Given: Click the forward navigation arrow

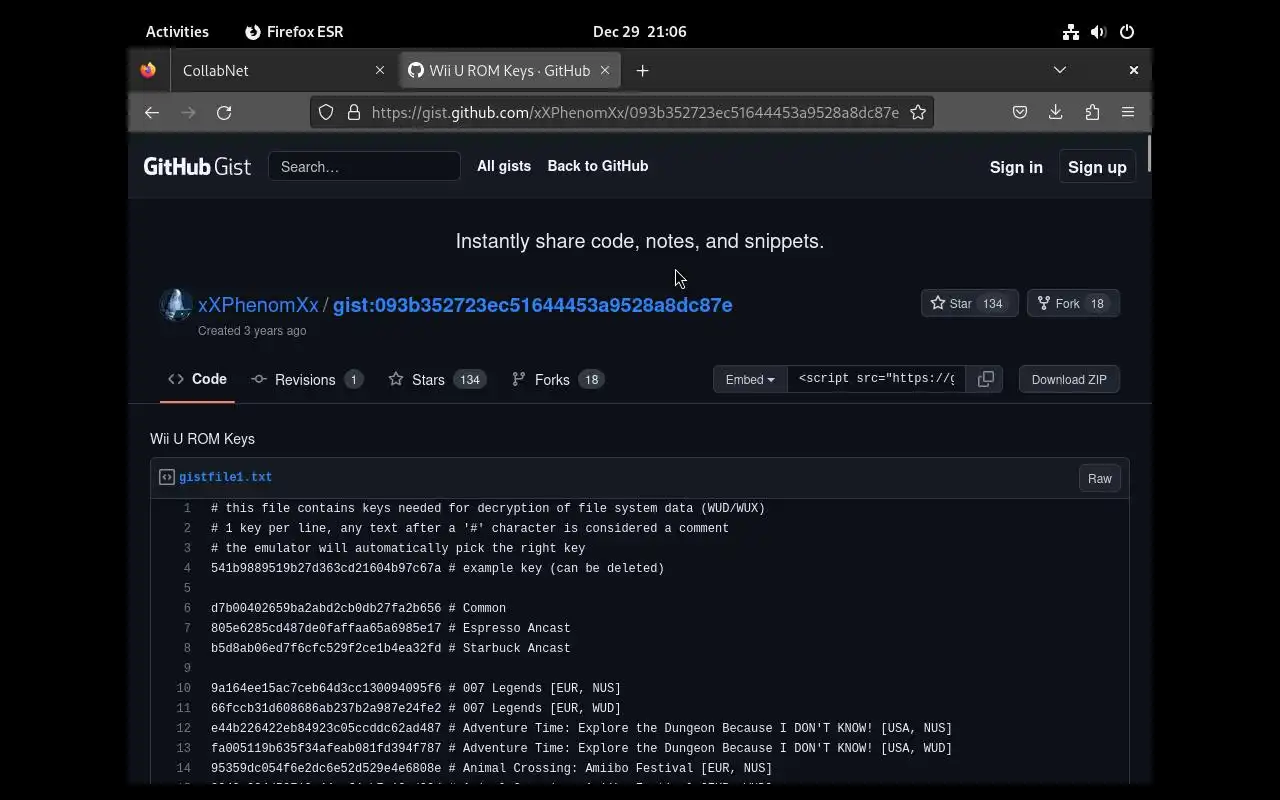Looking at the screenshot, I should (188, 113).
